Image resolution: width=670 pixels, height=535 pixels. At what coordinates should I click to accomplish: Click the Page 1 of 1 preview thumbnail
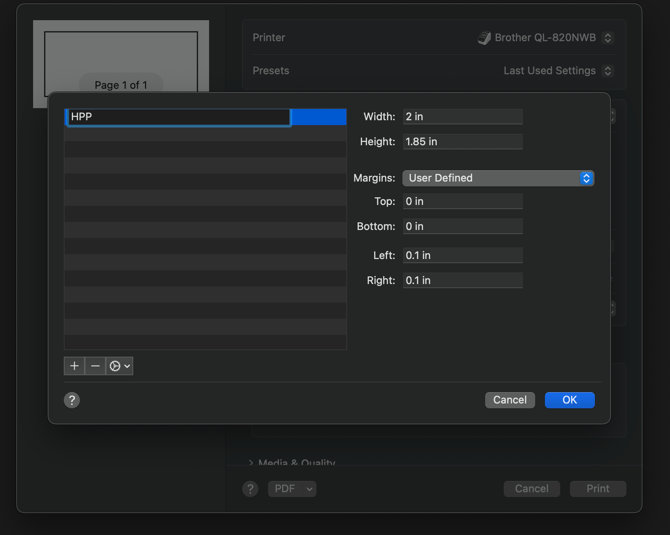(120, 62)
